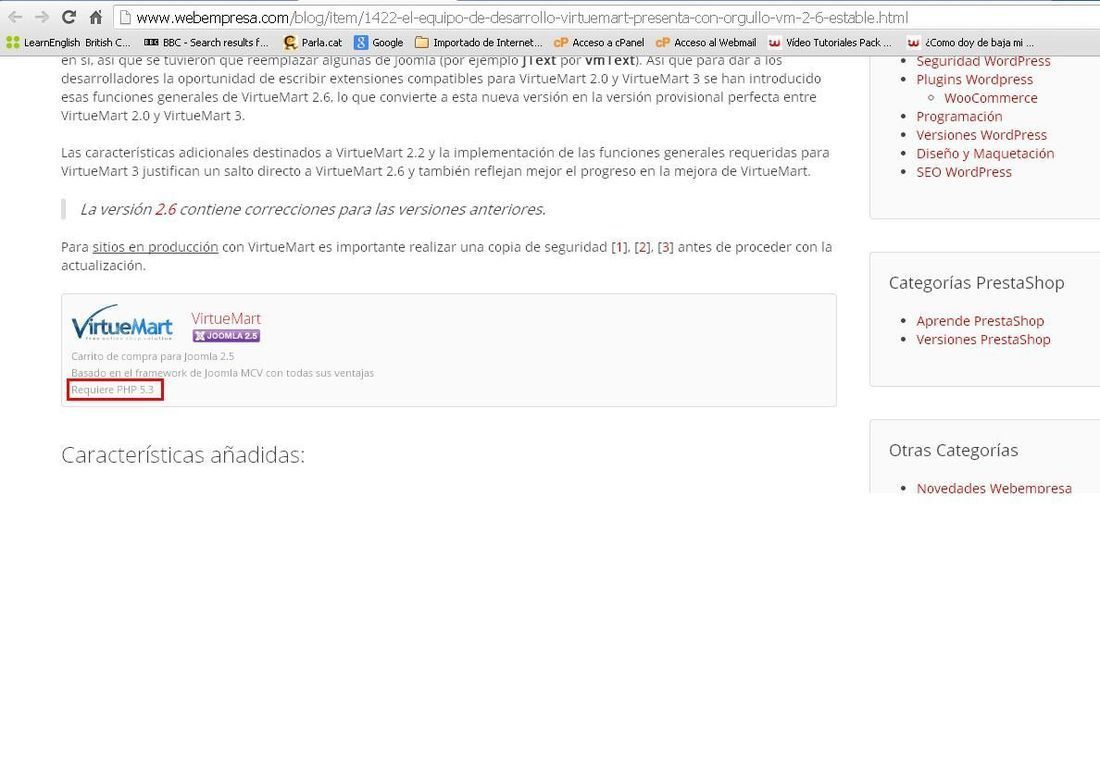Open Google bookmark

click(x=379, y=43)
